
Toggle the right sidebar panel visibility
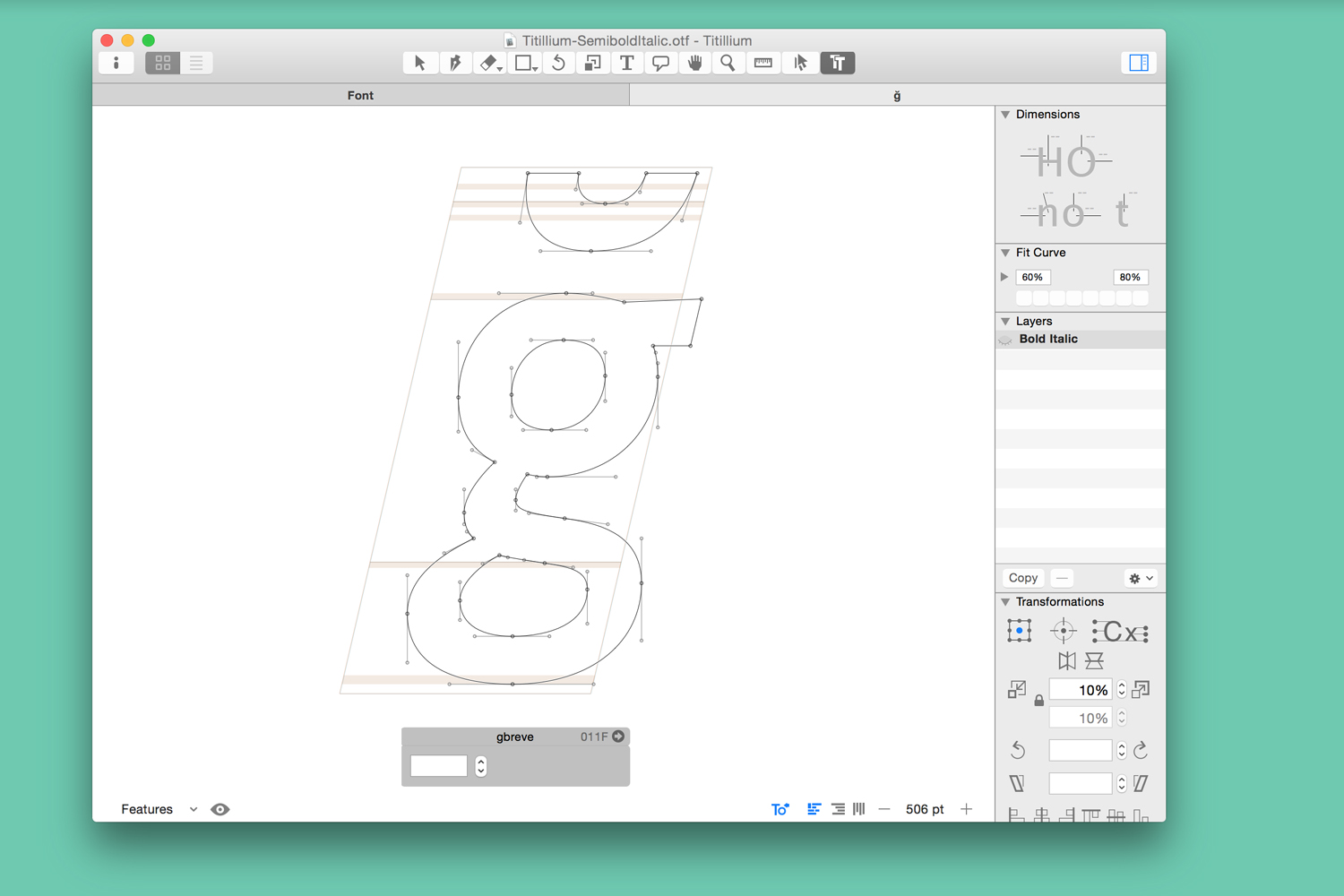coord(1138,63)
